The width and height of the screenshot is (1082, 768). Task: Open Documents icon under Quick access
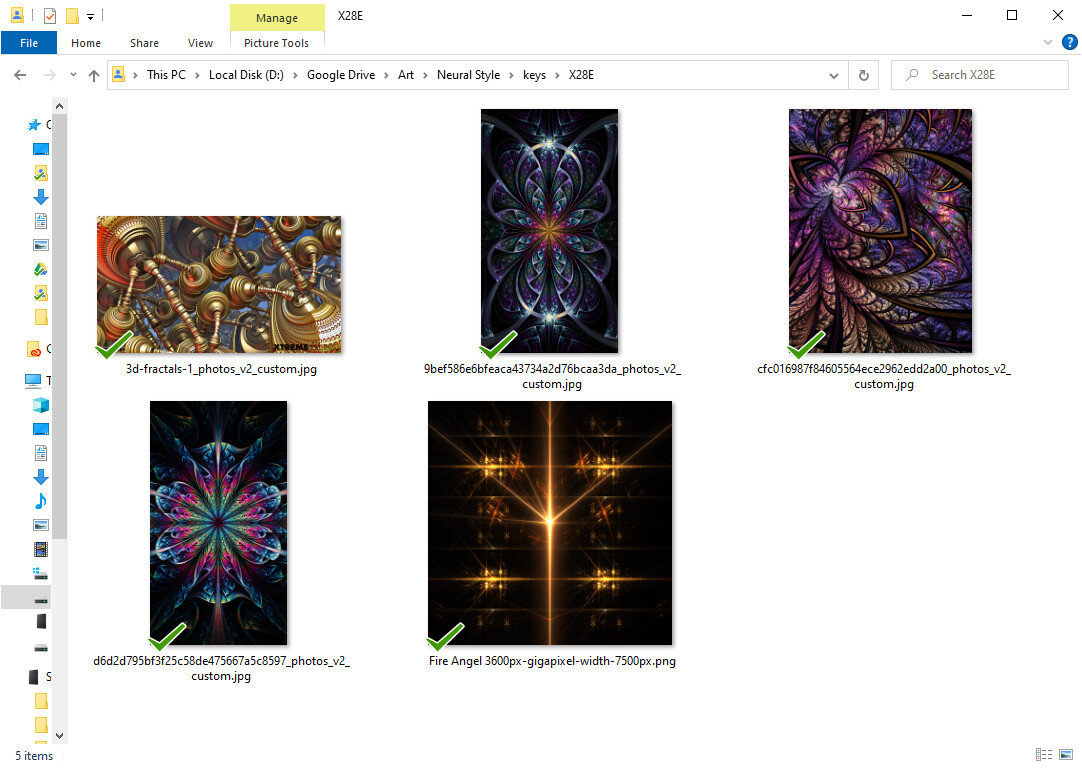41,221
